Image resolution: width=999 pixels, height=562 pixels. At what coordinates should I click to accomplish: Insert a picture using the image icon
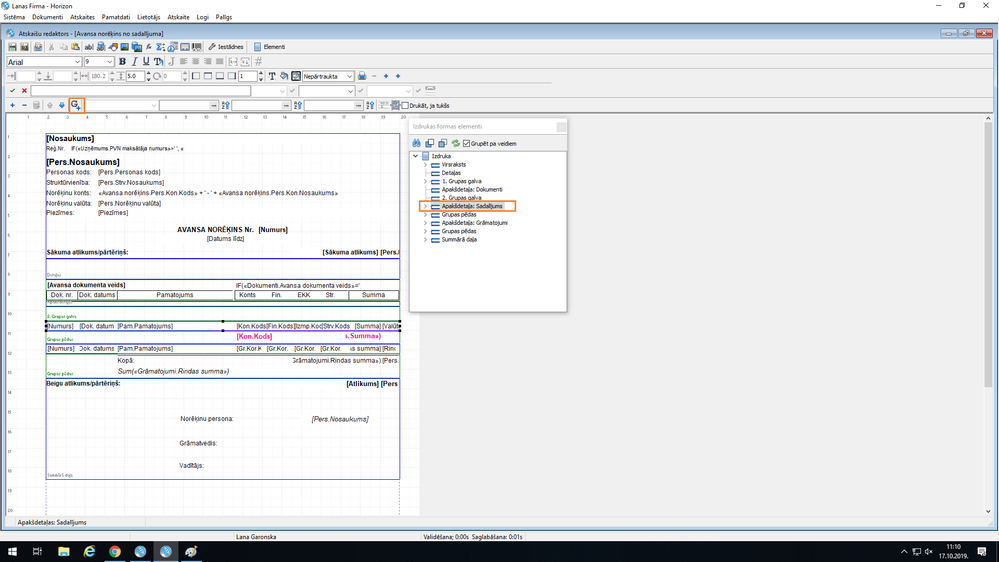point(125,47)
